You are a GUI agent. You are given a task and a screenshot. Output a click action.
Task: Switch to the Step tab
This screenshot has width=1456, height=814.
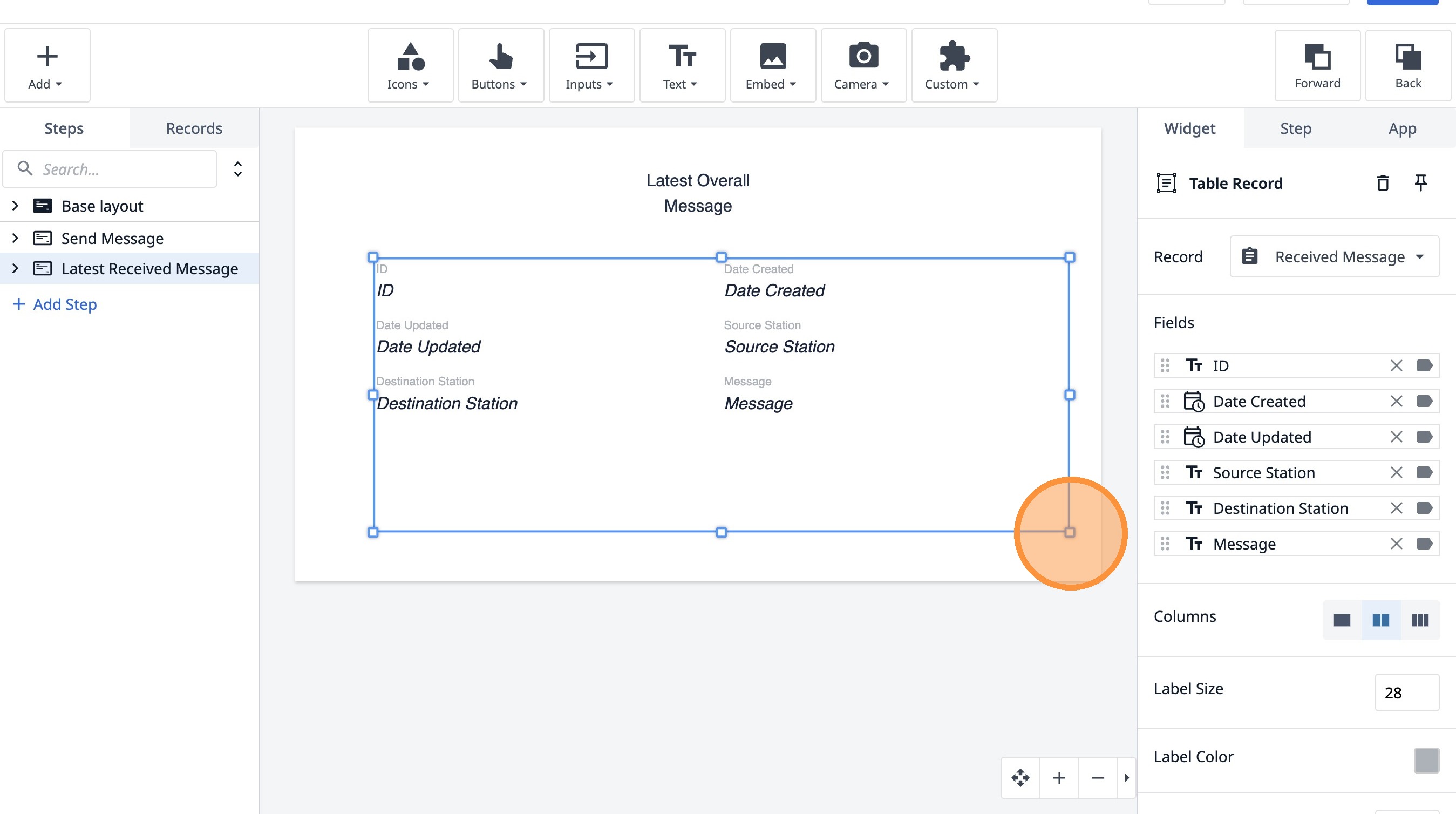(1296, 128)
